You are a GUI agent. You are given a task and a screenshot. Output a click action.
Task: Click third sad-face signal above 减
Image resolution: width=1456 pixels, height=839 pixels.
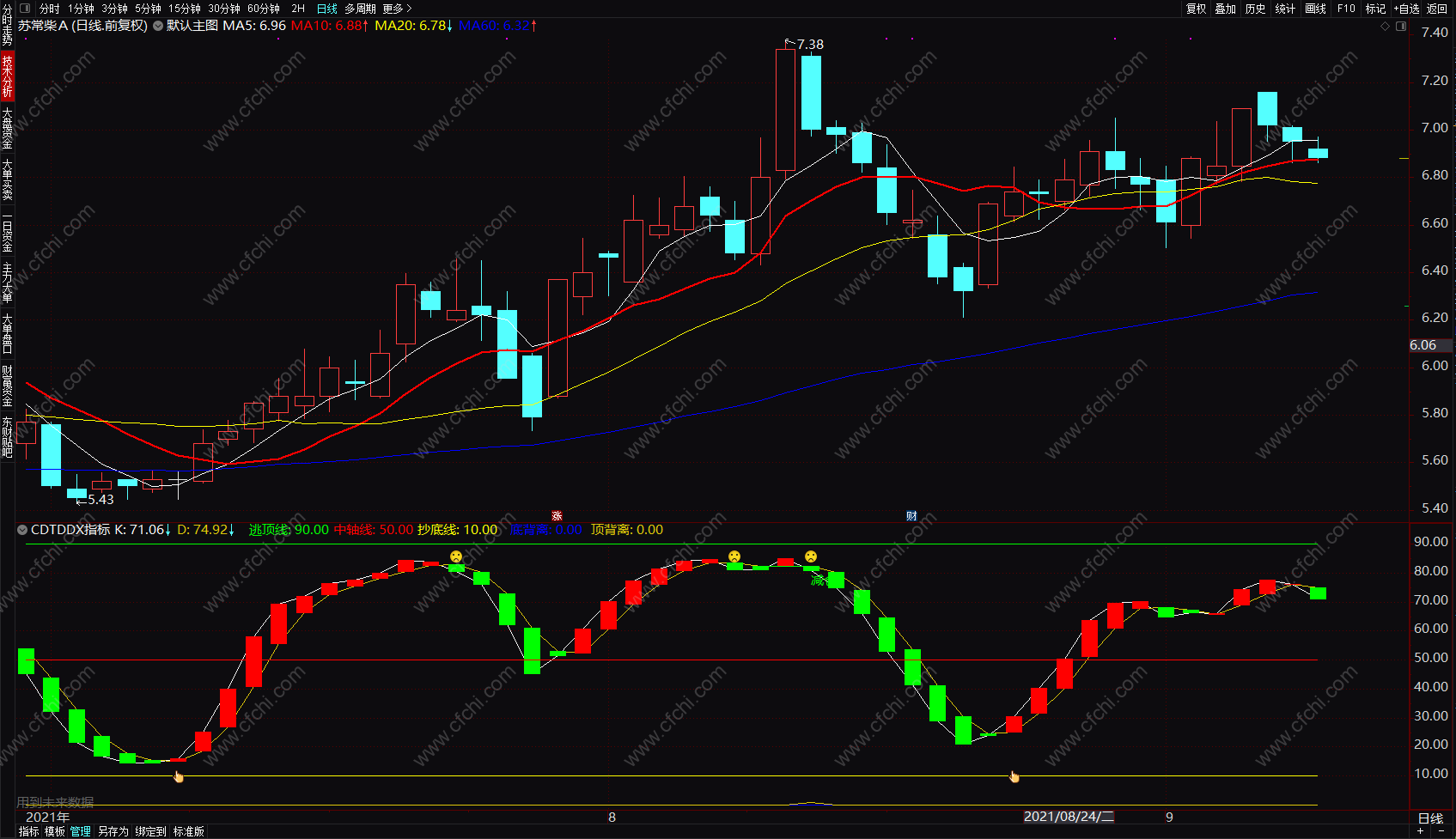811,556
